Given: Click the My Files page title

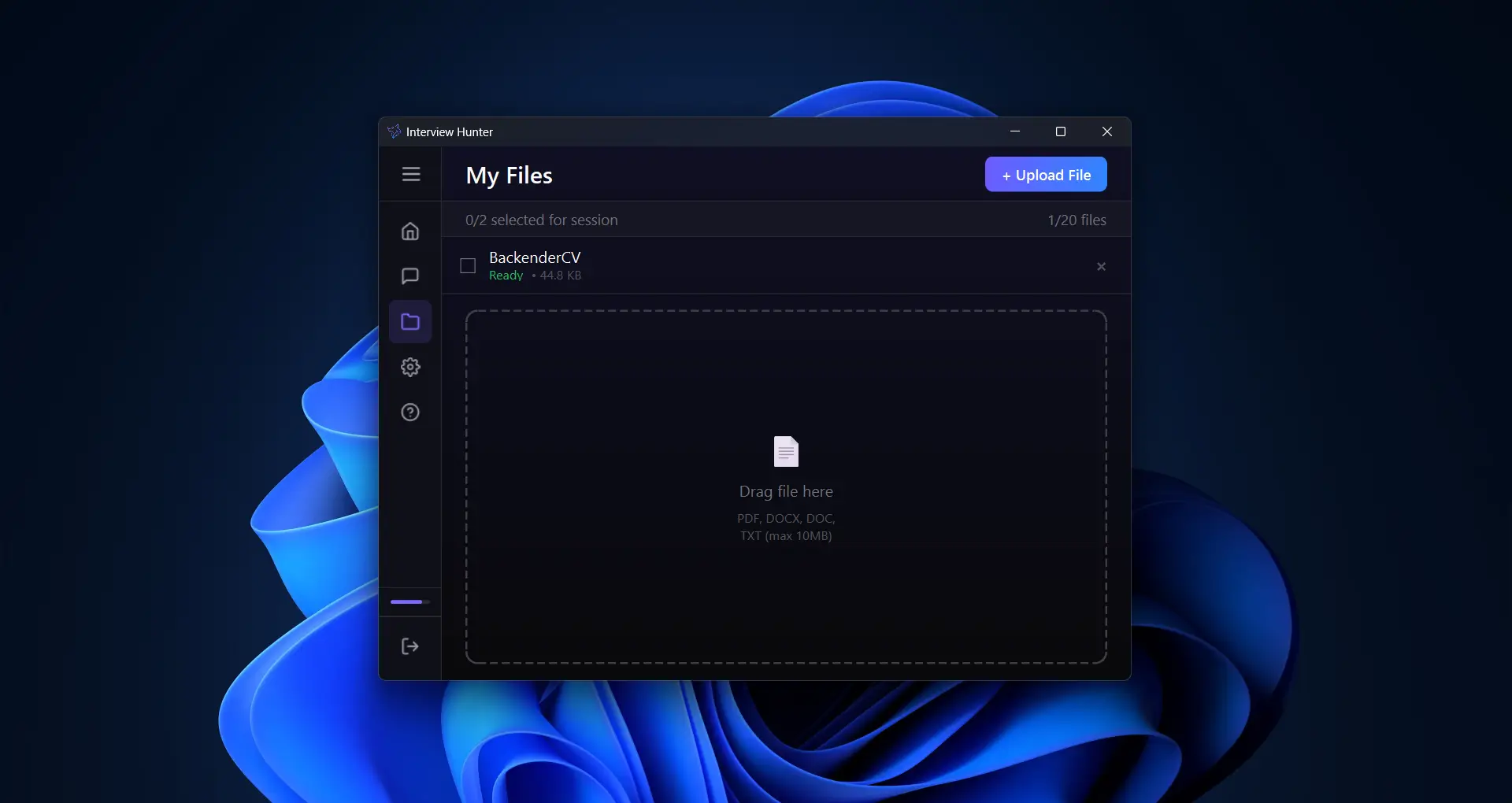Looking at the screenshot, I should pyautogui.click(x=509, y=176).
